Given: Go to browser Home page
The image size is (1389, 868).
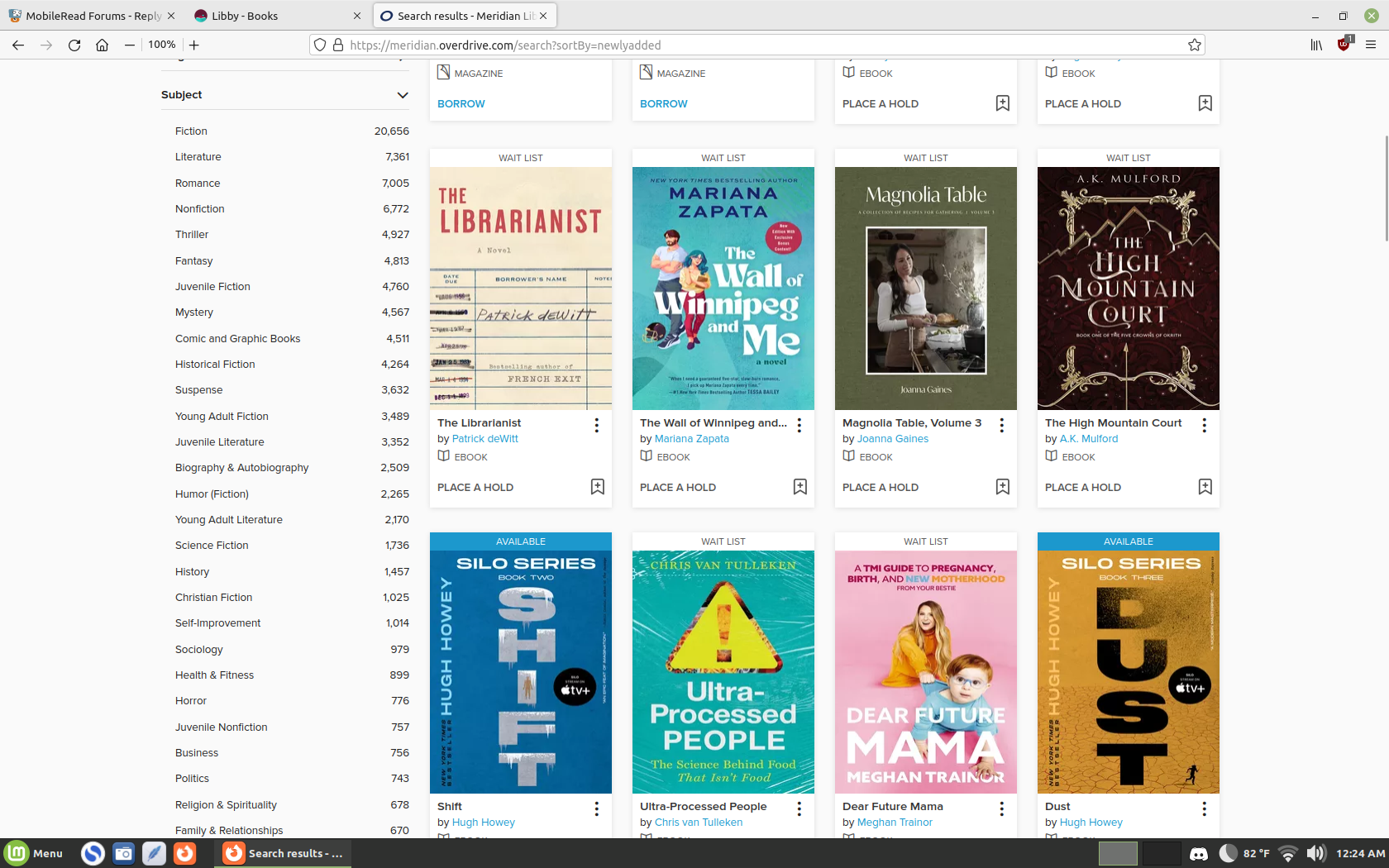Looking at the screenshot, I should point(103,45).
